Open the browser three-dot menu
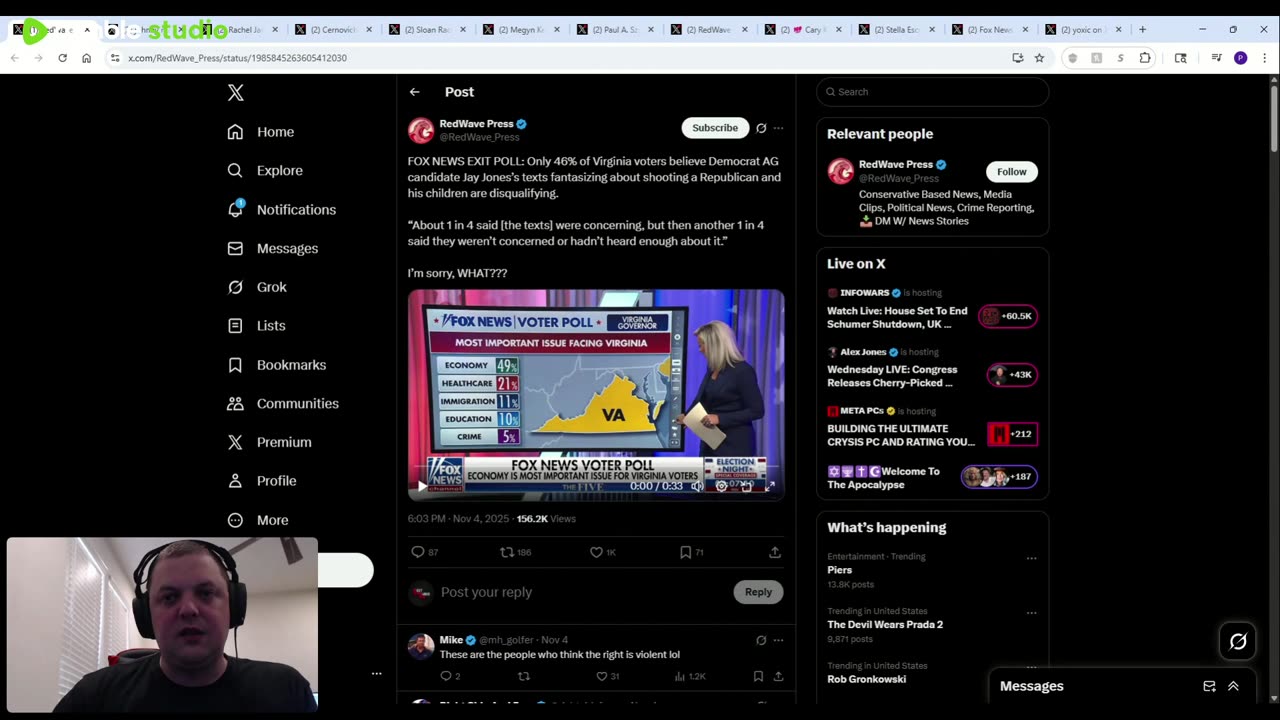The width and height of the screenshot is (1280, 720). 1264,58
